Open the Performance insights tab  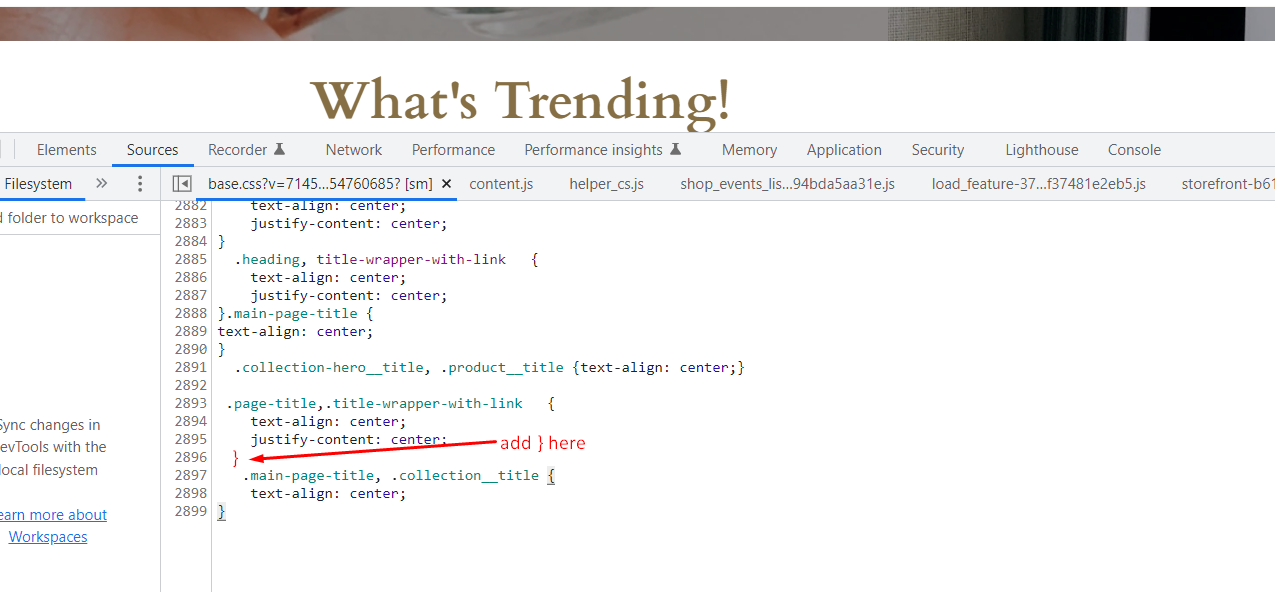pos(603,150)
